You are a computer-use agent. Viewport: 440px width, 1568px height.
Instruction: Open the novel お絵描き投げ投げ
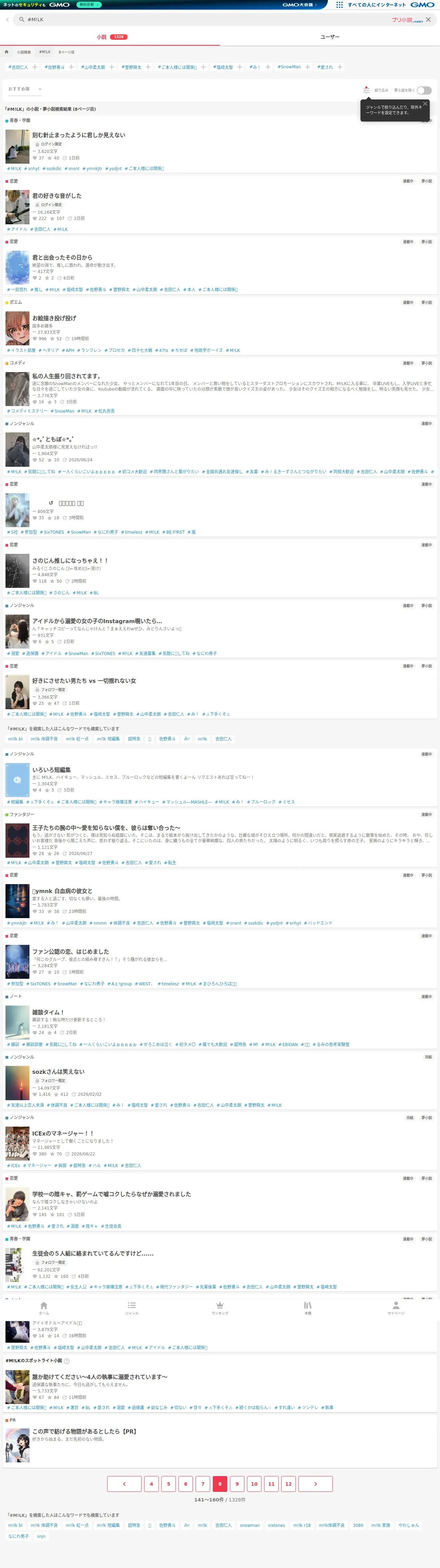(x=54, y=318)
